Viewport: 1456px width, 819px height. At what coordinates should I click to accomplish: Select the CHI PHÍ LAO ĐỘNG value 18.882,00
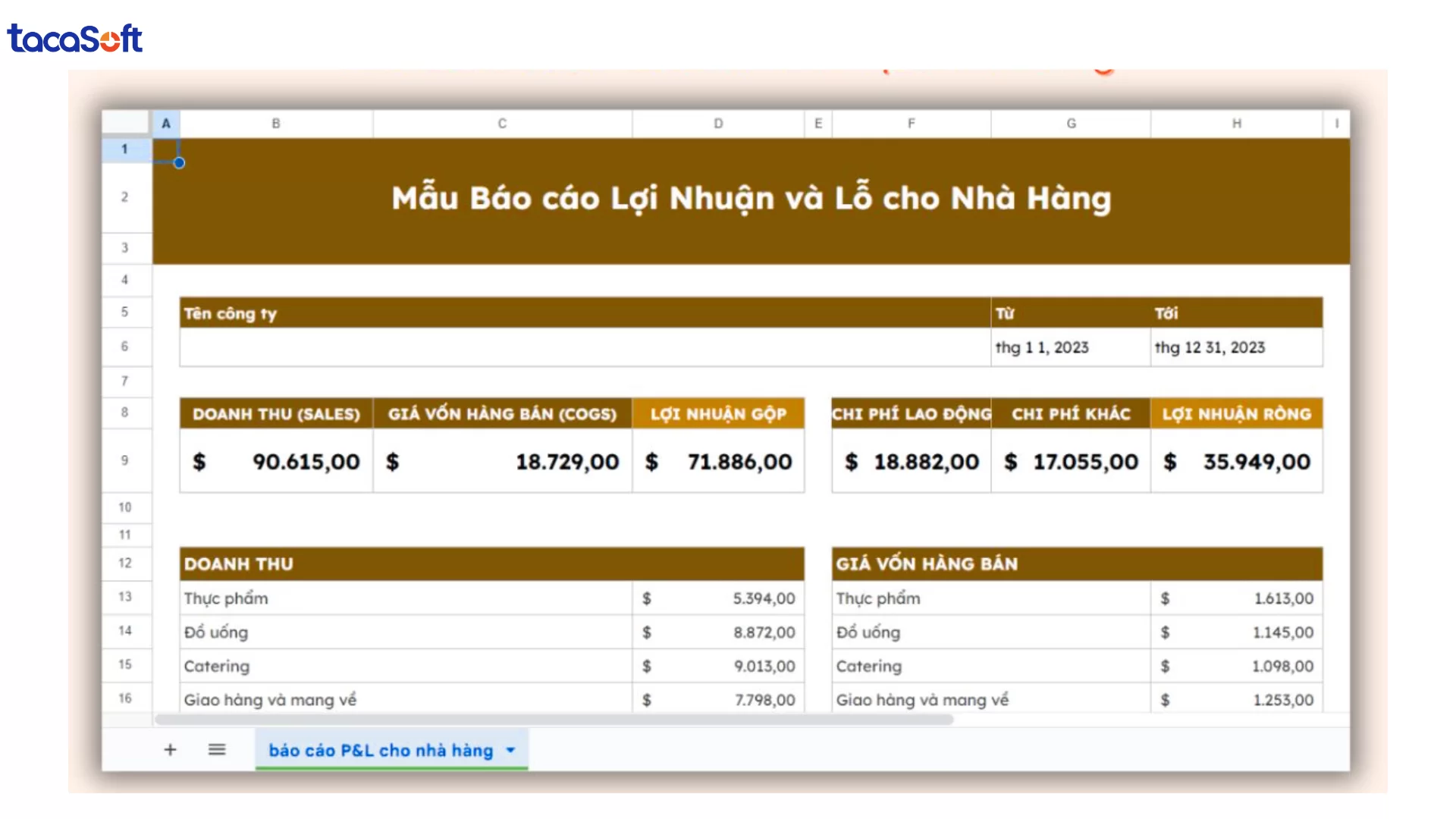pyautogui.click(x=912, y=461)
